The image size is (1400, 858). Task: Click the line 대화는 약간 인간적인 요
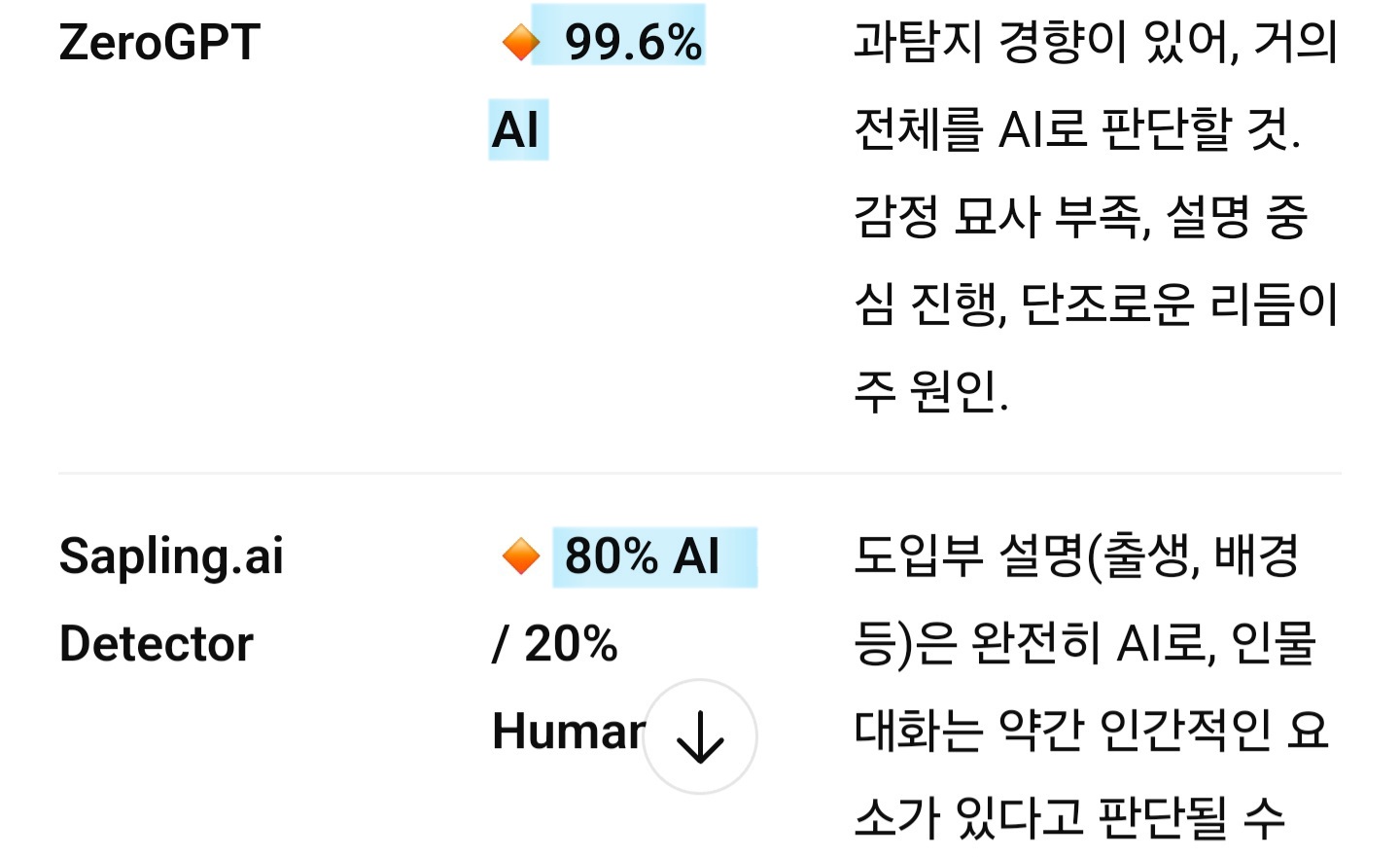click(1091, 732)
